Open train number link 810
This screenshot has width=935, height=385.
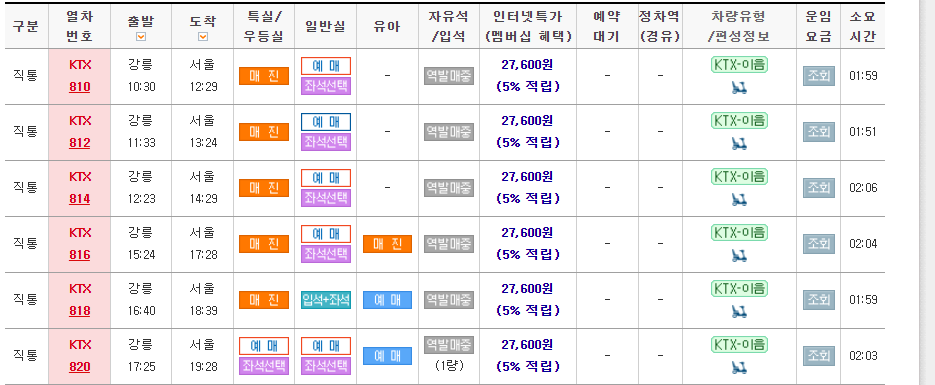(80, 87)
